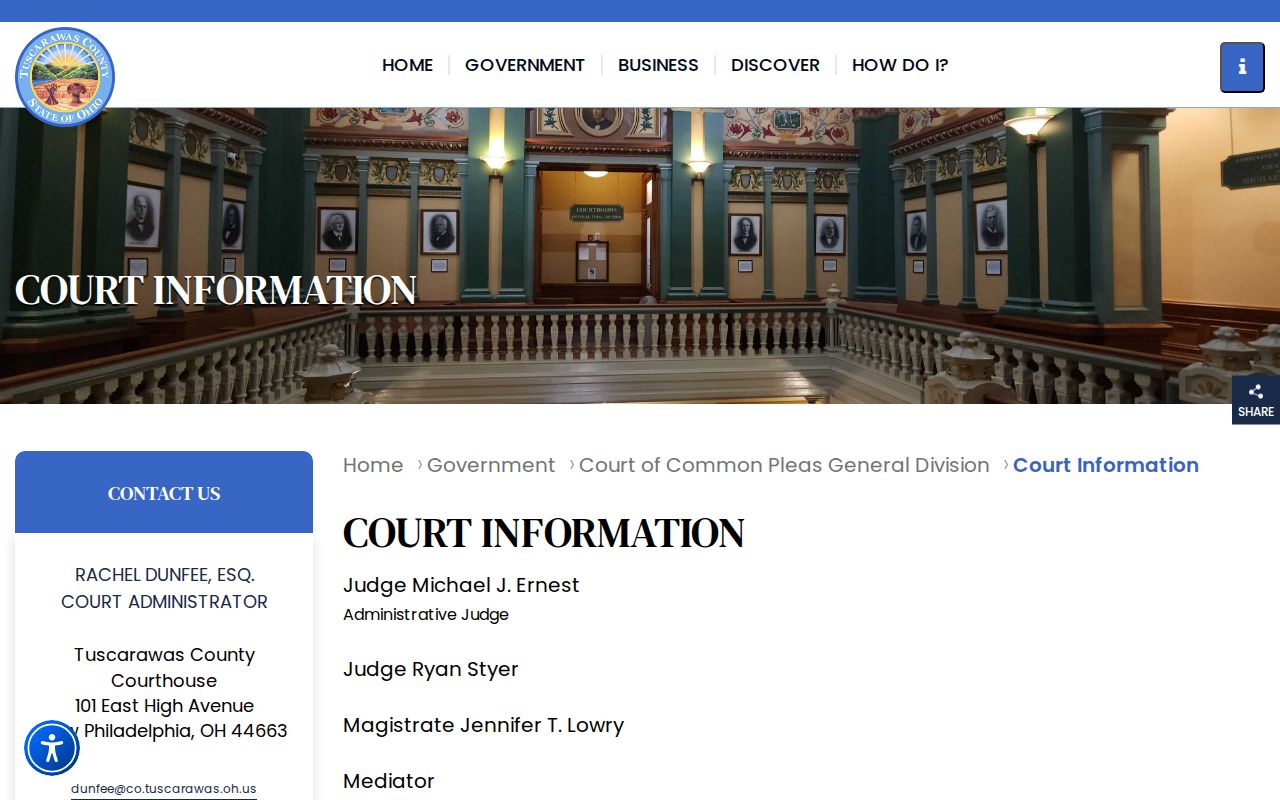Open the Government menu
Viewport: 1280px width, 800px height.
pyautogui.click(x=525, y=65)
